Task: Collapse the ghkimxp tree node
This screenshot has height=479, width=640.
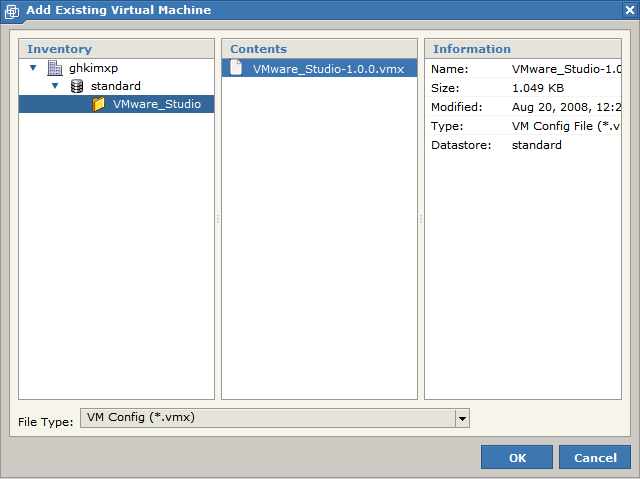Action: tap(33, 68)
